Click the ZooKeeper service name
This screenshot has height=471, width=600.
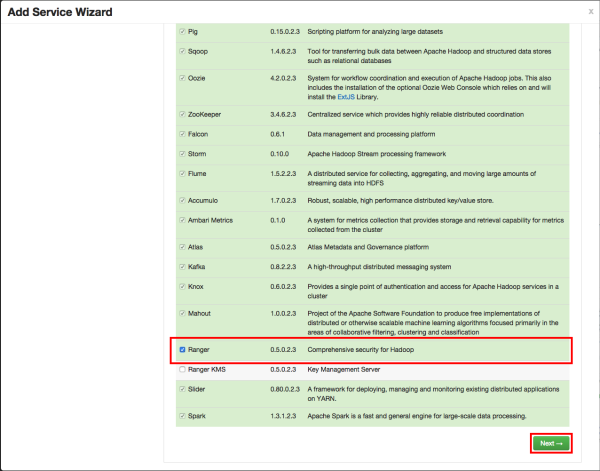[204, 114]
